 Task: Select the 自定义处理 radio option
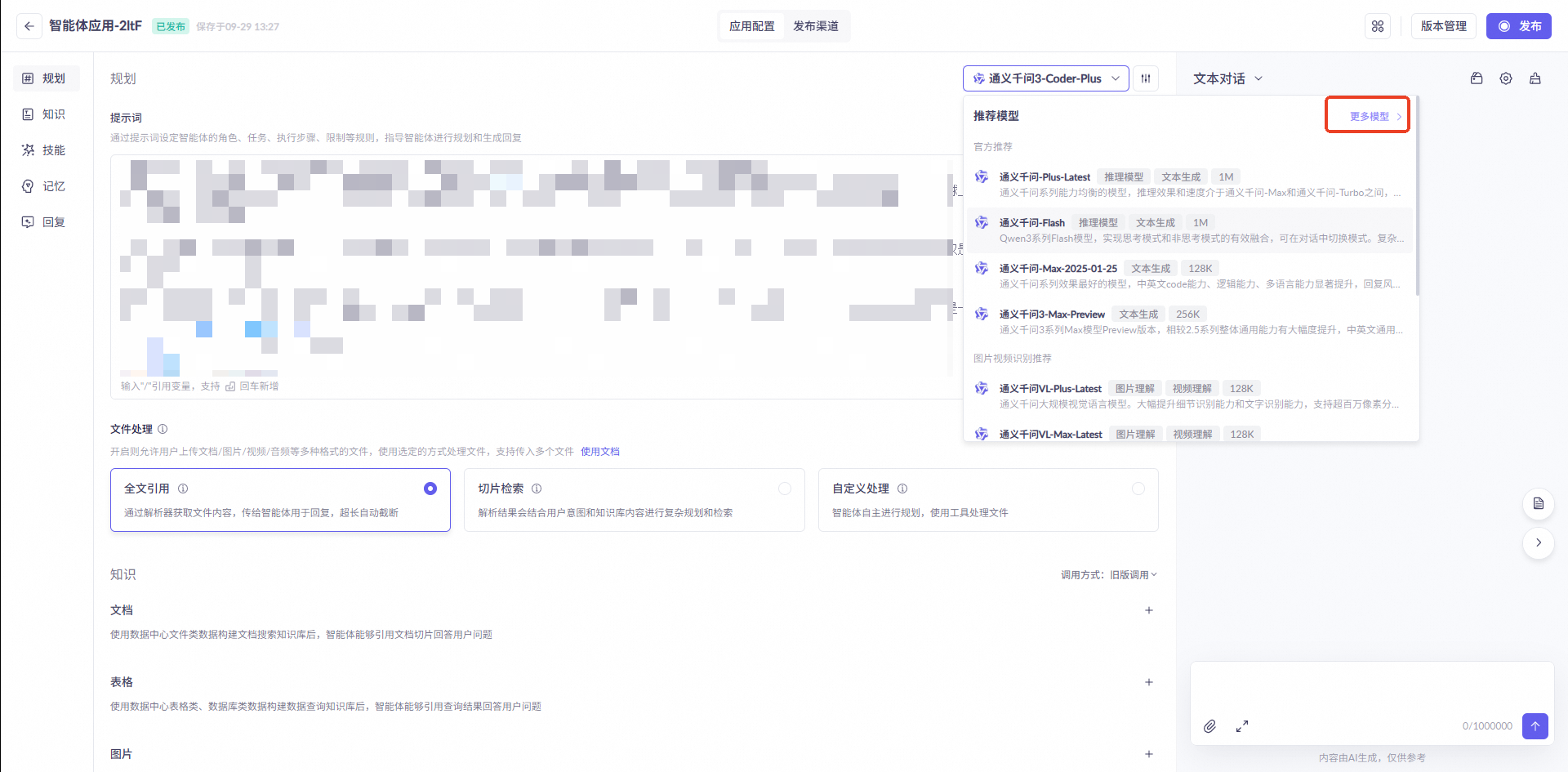point(1138,489)
